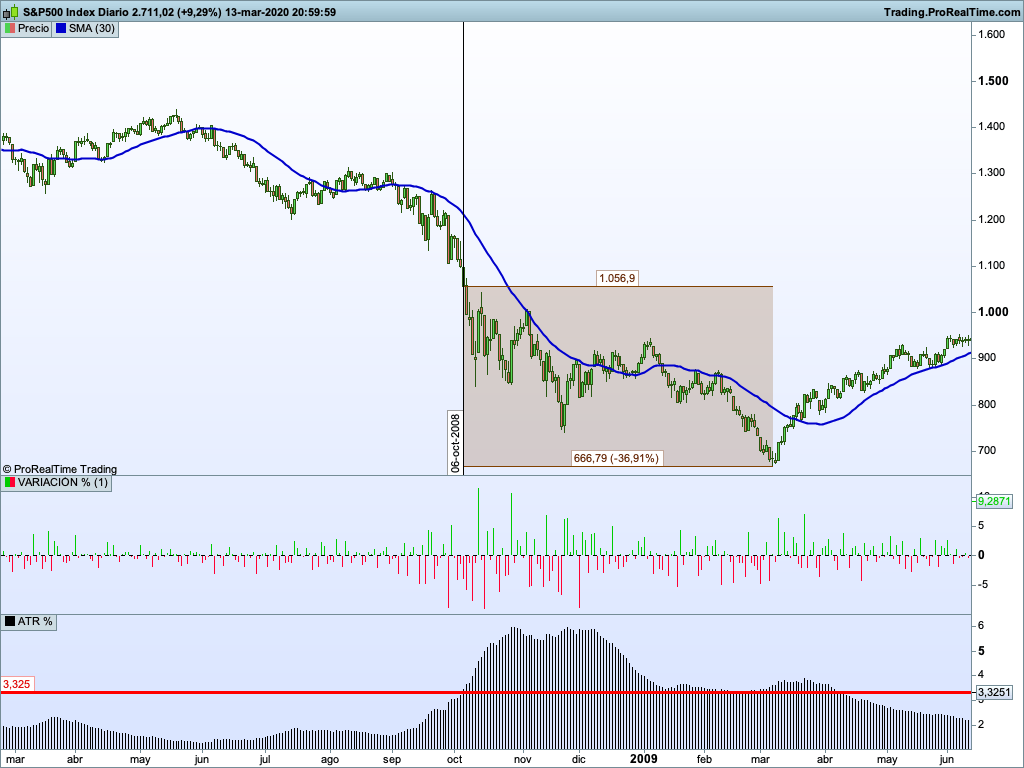The image size is (1024, 768).
Task: Click the red 3,325 horizontal line label
Action: click(x=17, y=684)
